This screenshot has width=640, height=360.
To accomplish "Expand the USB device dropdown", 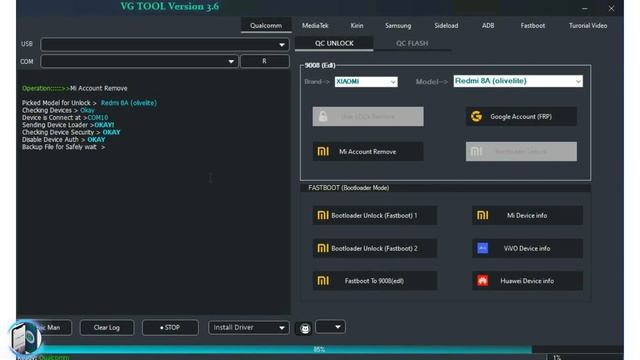I will 165,44.
